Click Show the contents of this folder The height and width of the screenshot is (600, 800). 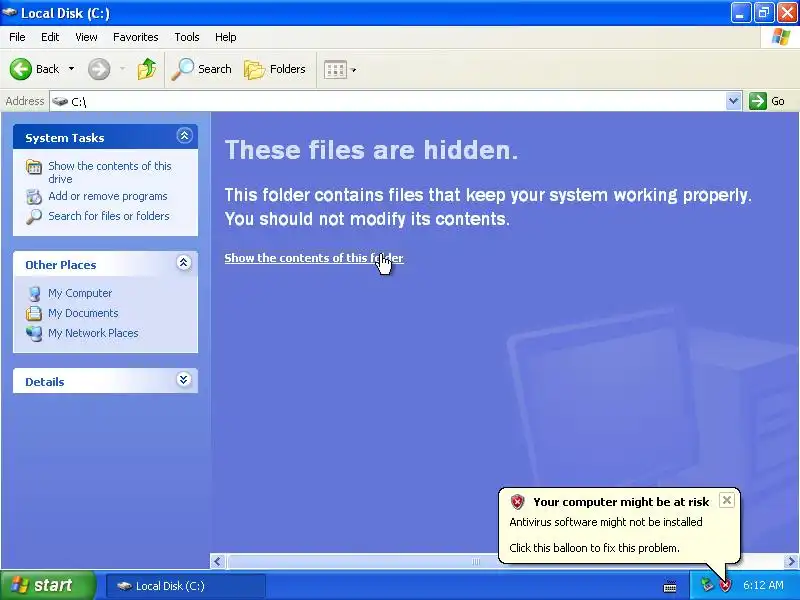pos(314,258)
